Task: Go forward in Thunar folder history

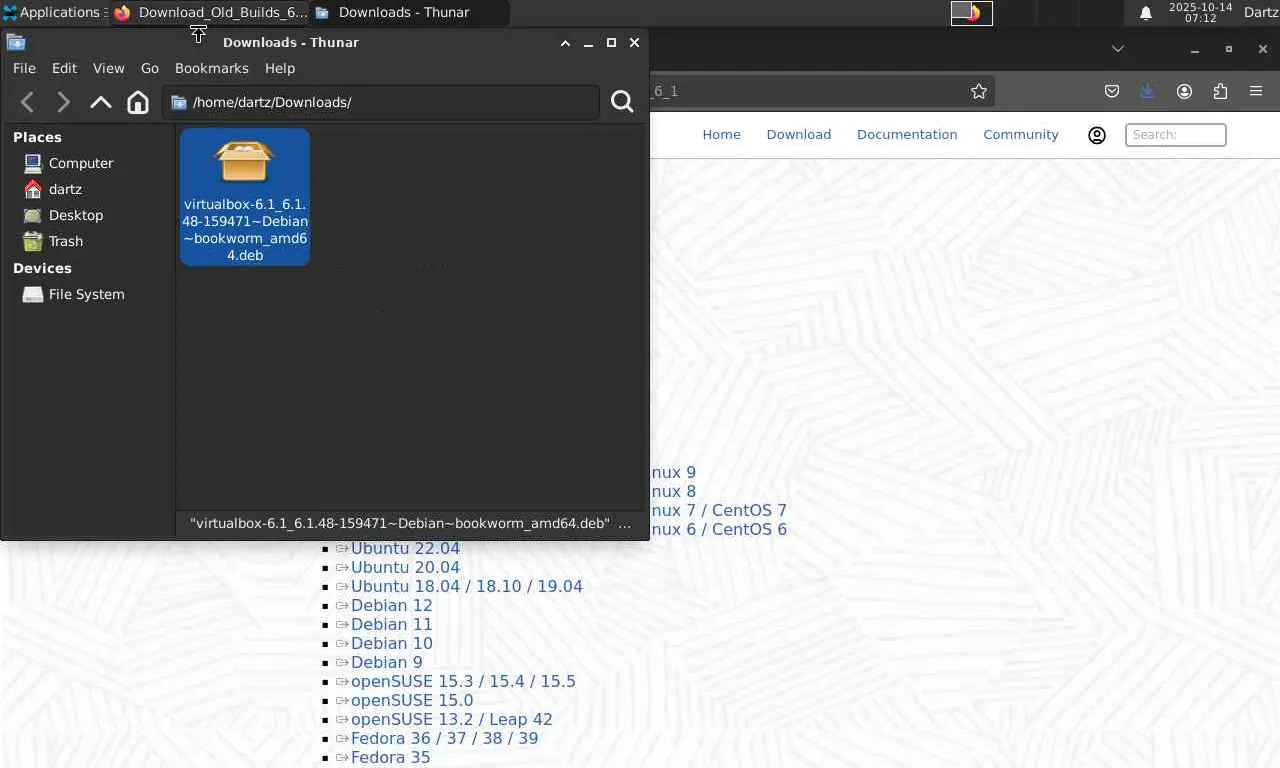Action: [63, 102]
